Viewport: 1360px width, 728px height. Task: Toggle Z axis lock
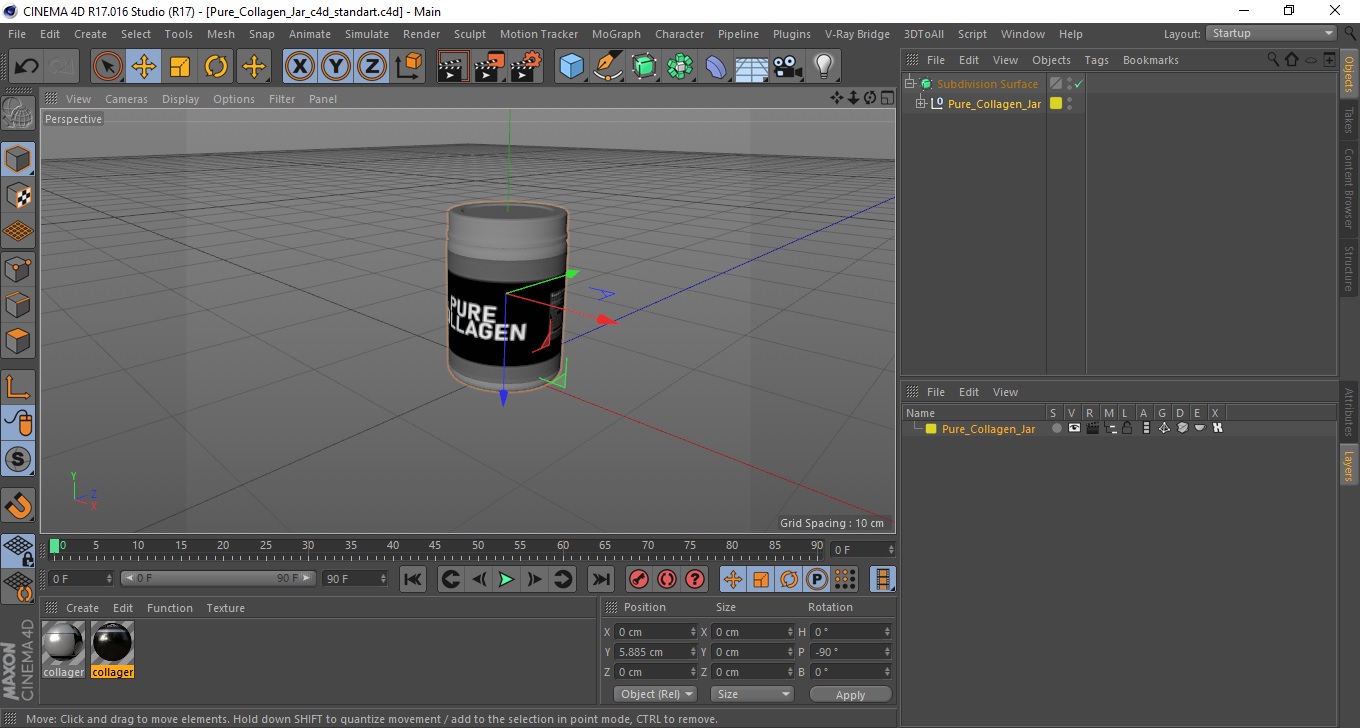pos(372,67)
